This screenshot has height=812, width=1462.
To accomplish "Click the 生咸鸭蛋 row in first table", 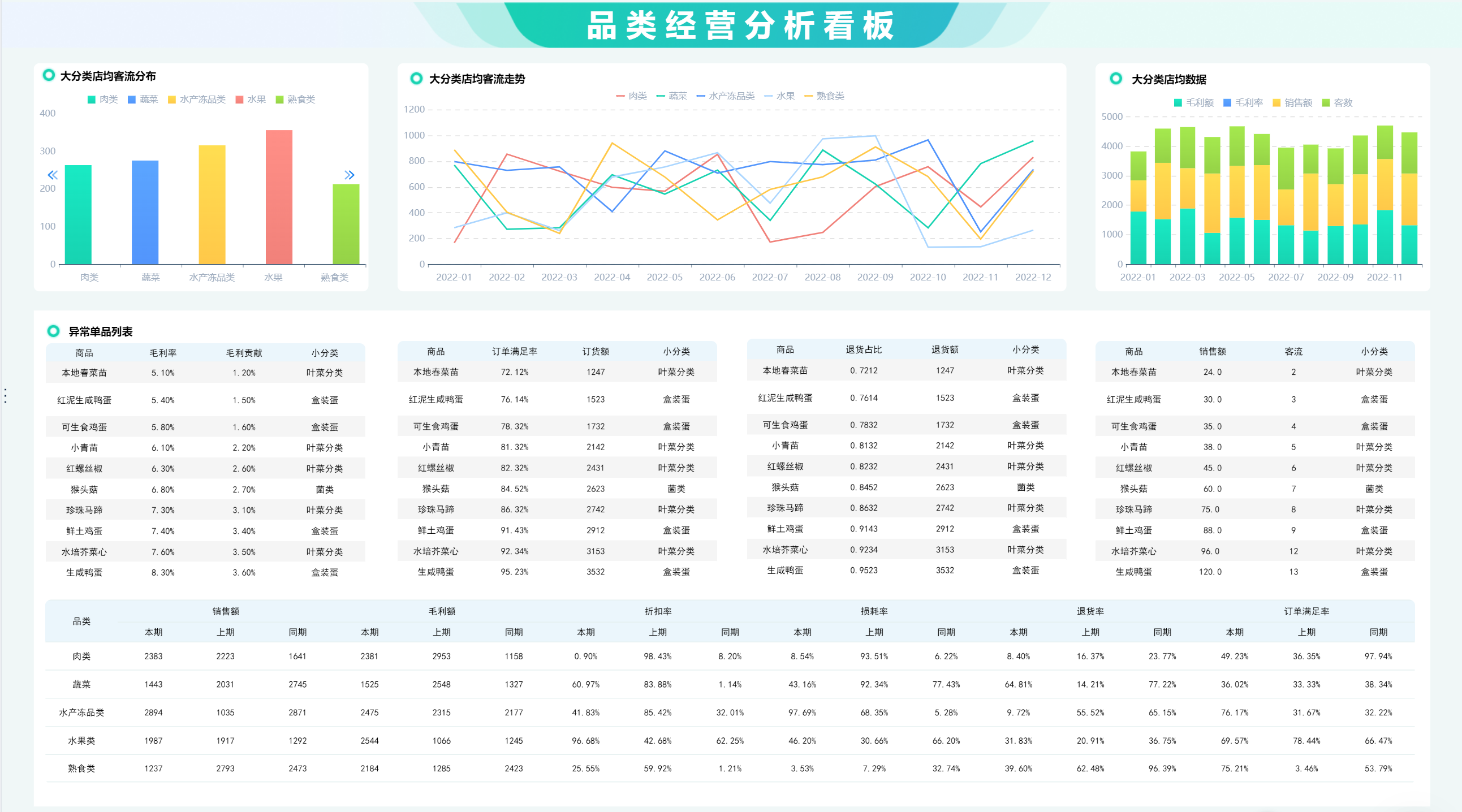I will pyautogui.click(x=84, y=573).
